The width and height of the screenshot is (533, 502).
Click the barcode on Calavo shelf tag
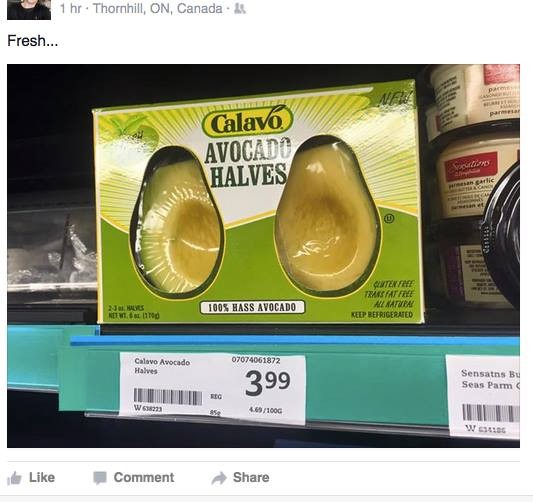click(x=168, y=397)
